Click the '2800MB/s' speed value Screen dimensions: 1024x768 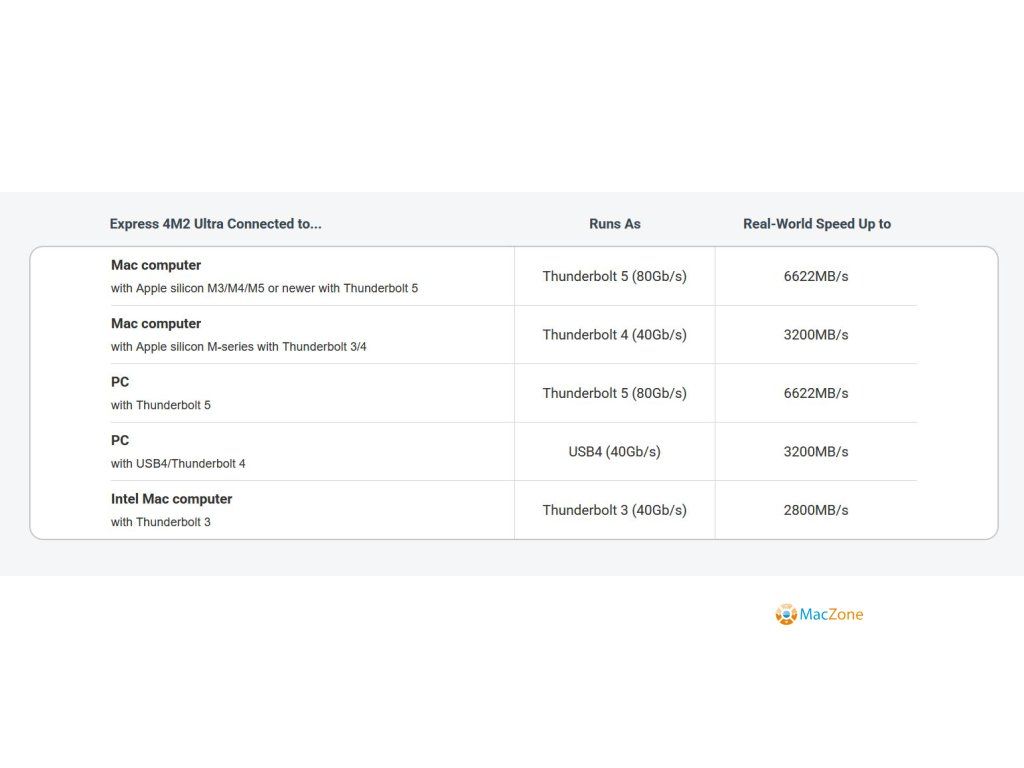coord(816,510)
